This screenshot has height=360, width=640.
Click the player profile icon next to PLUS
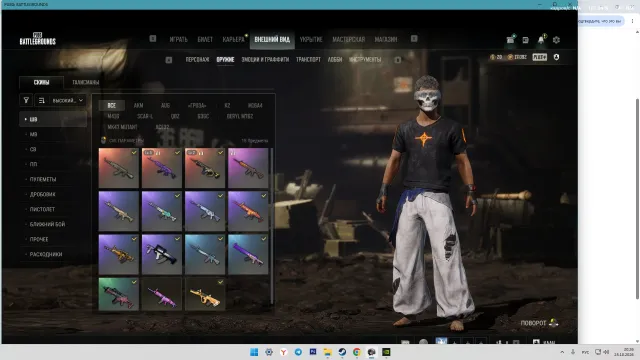556,57
